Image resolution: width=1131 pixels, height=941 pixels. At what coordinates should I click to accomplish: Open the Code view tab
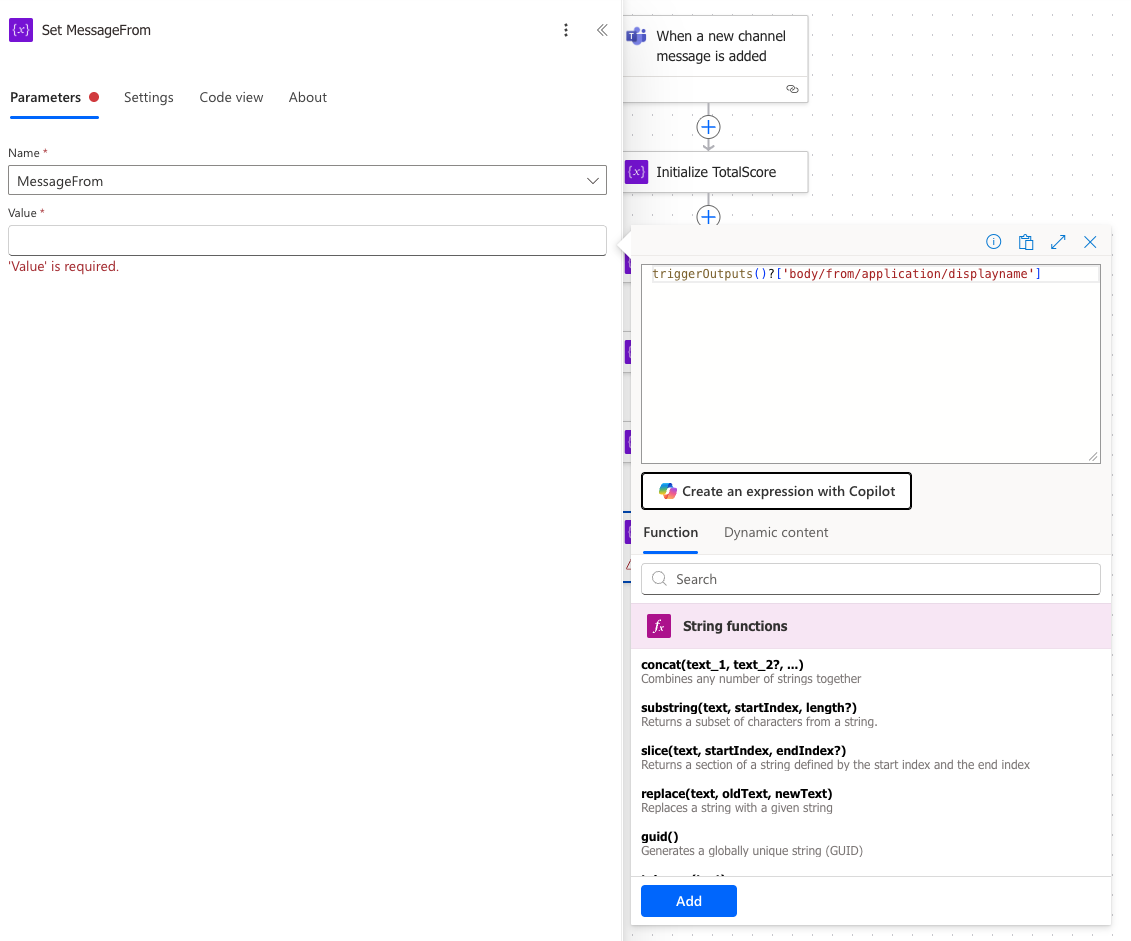click(231, 97)
